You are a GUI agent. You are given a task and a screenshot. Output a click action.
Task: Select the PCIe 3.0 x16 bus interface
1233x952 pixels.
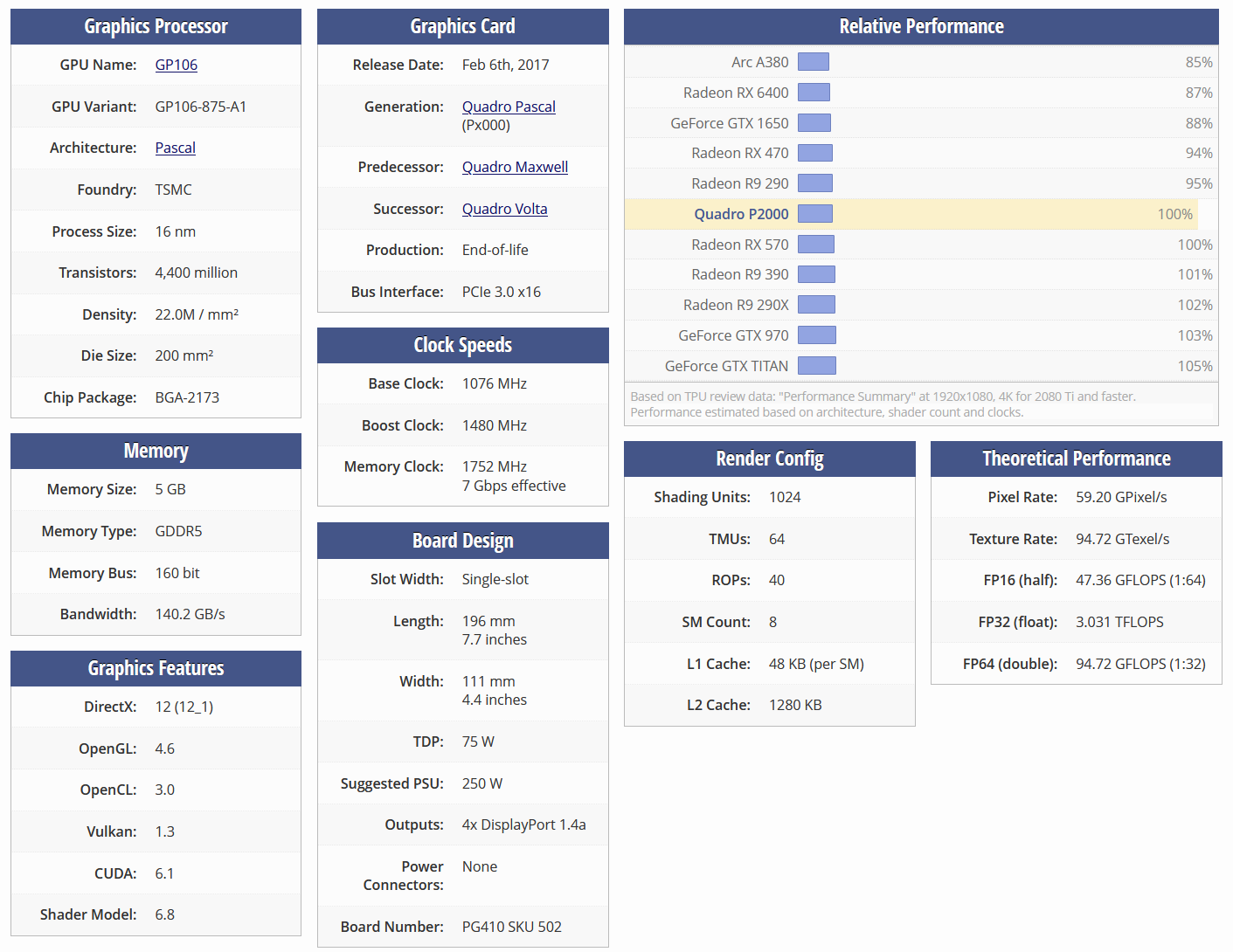click(x=501, y=292)
